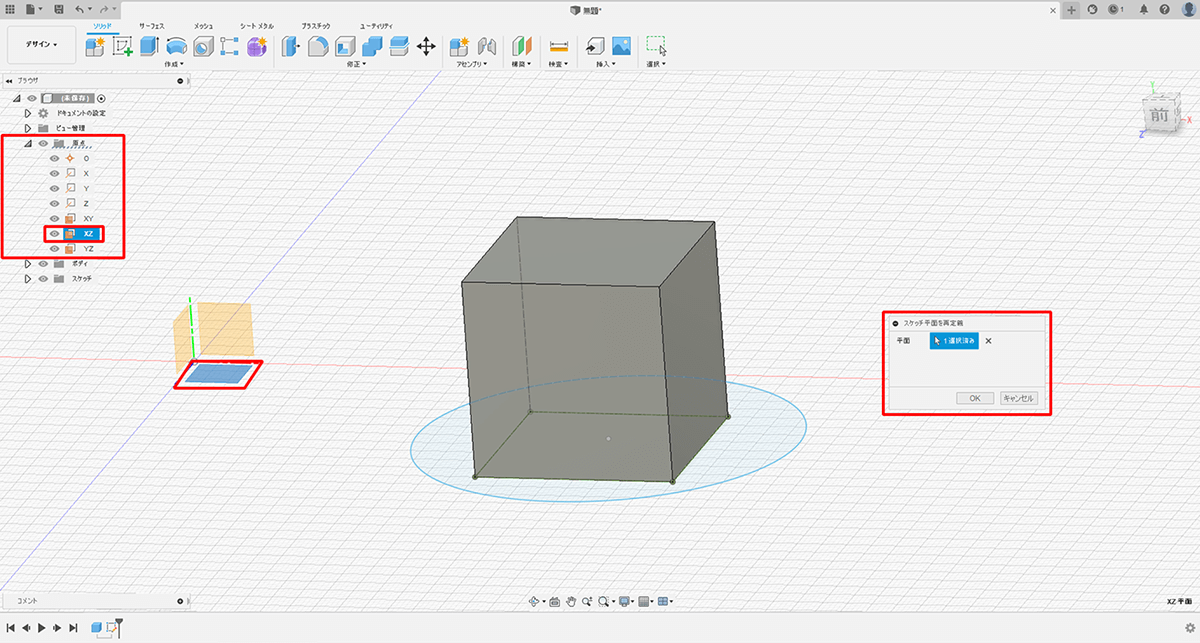Select the Insert Derive tool

(x=594, y=45)
